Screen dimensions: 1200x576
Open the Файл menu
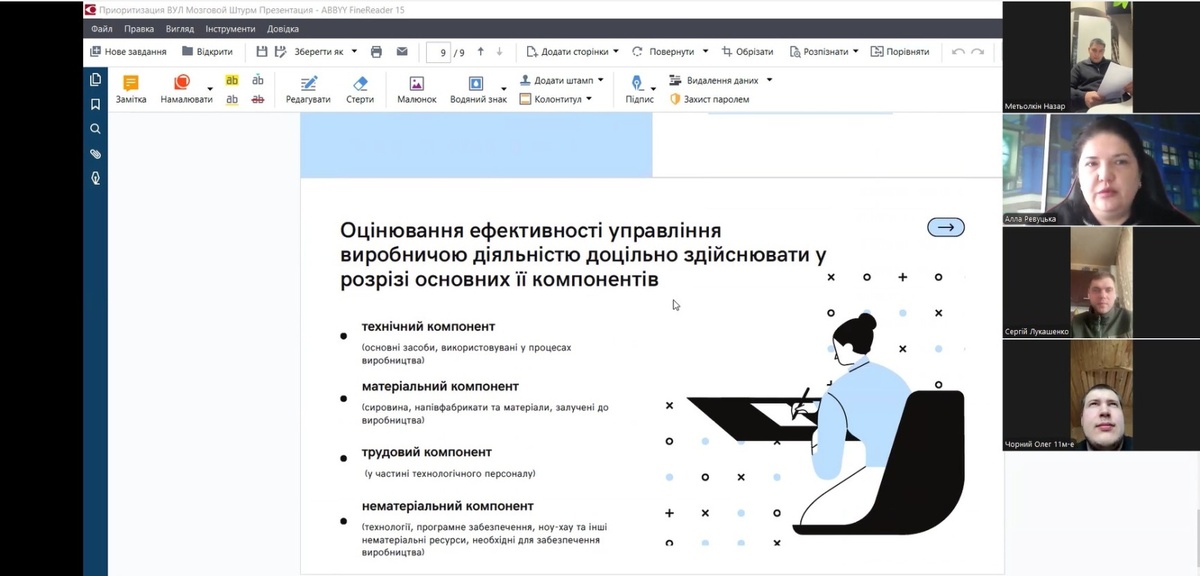[101, 29]
